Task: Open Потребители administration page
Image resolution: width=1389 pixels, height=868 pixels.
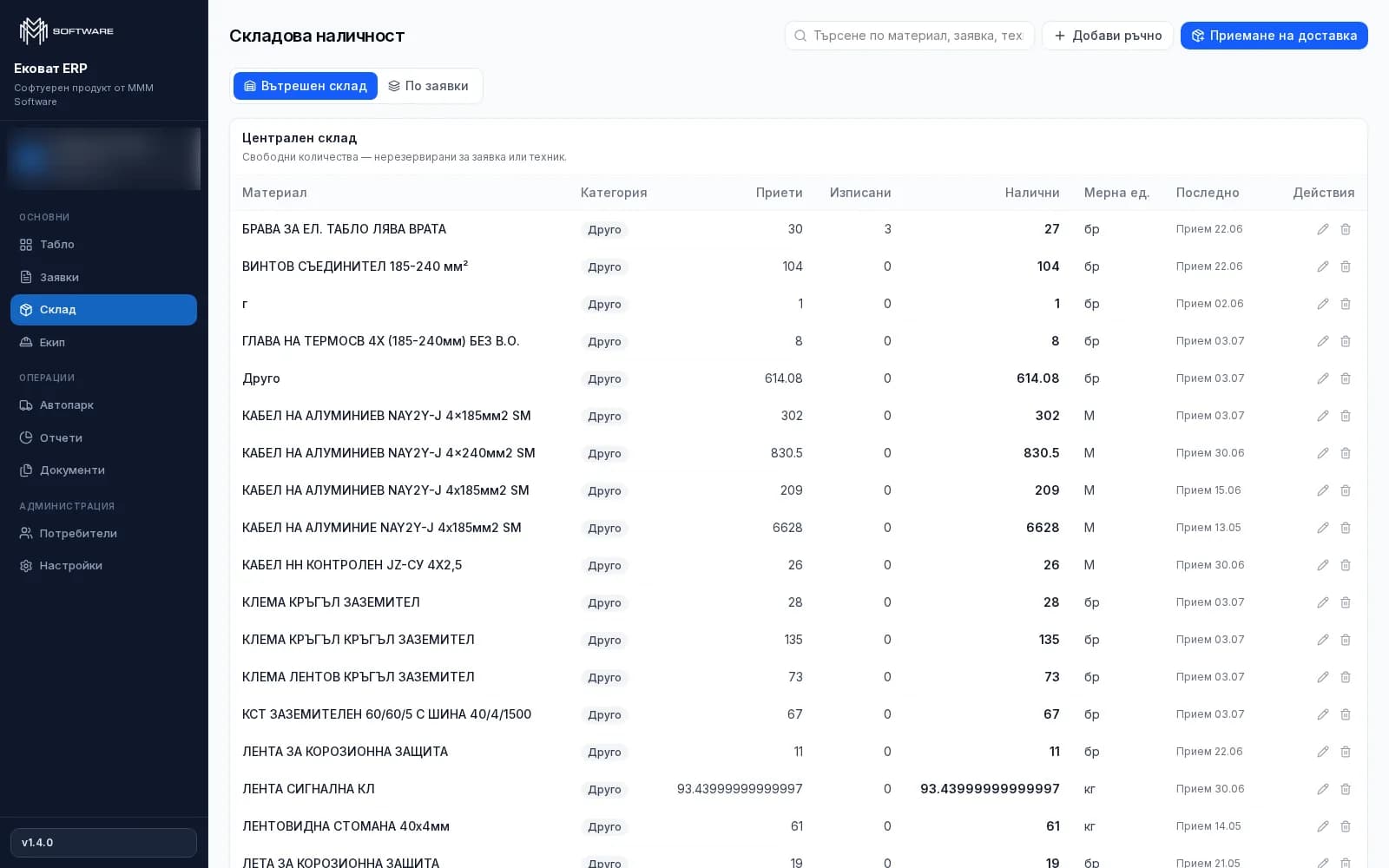Action: pos(103,534)
